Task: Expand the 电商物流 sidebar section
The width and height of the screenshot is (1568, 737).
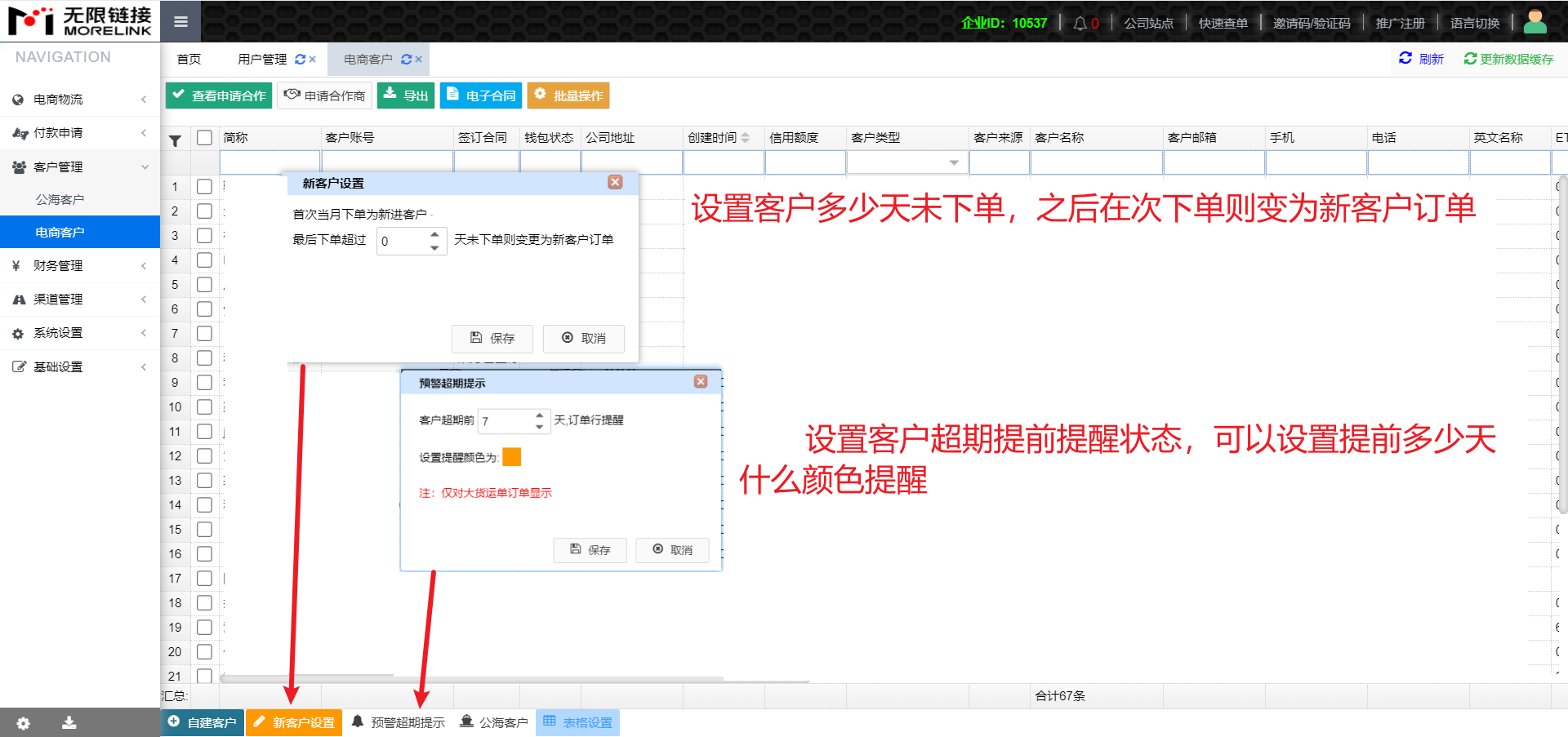Action: click(79, 100)
